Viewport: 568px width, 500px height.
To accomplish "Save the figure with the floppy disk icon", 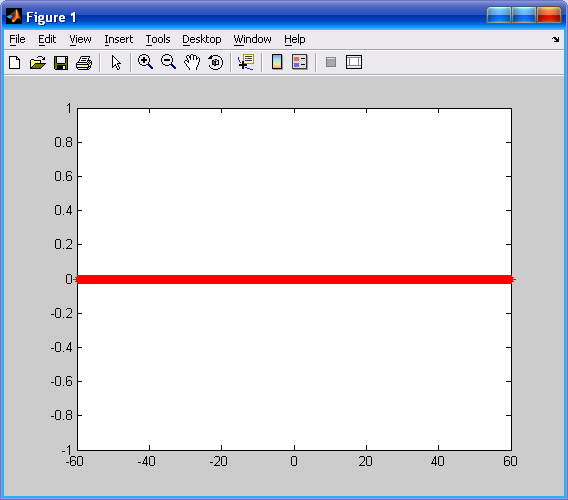I will pyautogui.click(x=61, y=62).
